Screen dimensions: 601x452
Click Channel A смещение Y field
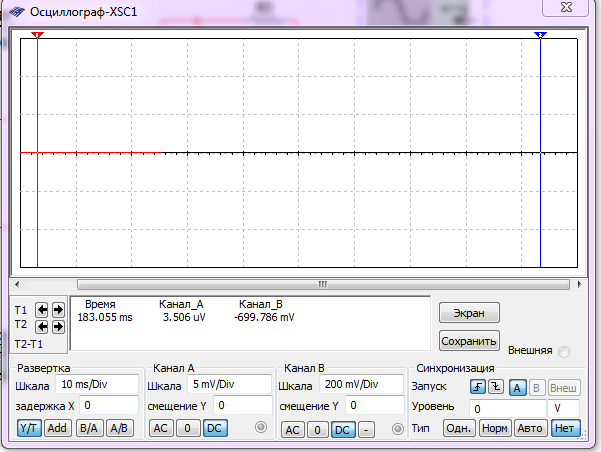click(242, 405)
